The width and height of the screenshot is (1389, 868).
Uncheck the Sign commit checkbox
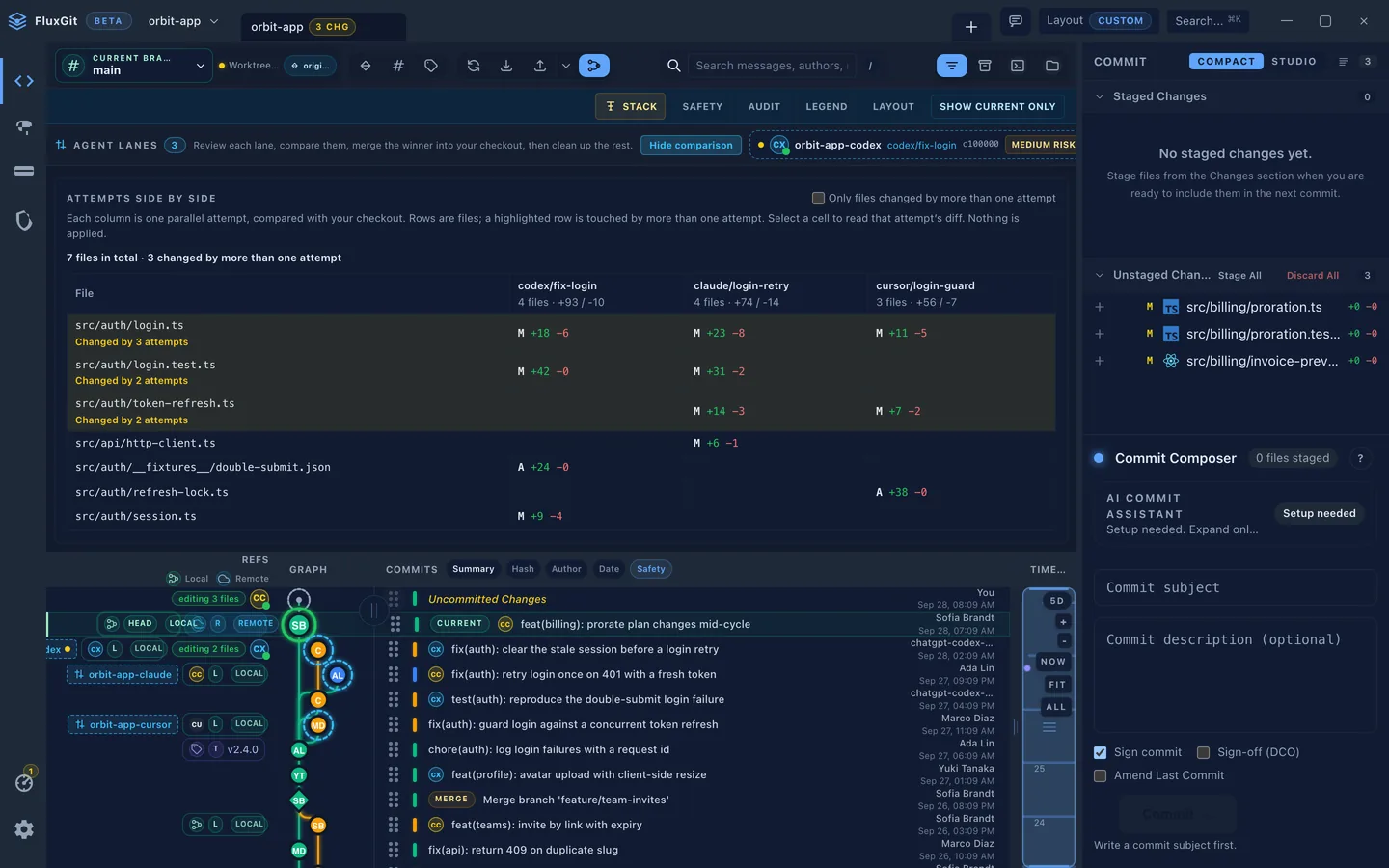point(1100,752)
